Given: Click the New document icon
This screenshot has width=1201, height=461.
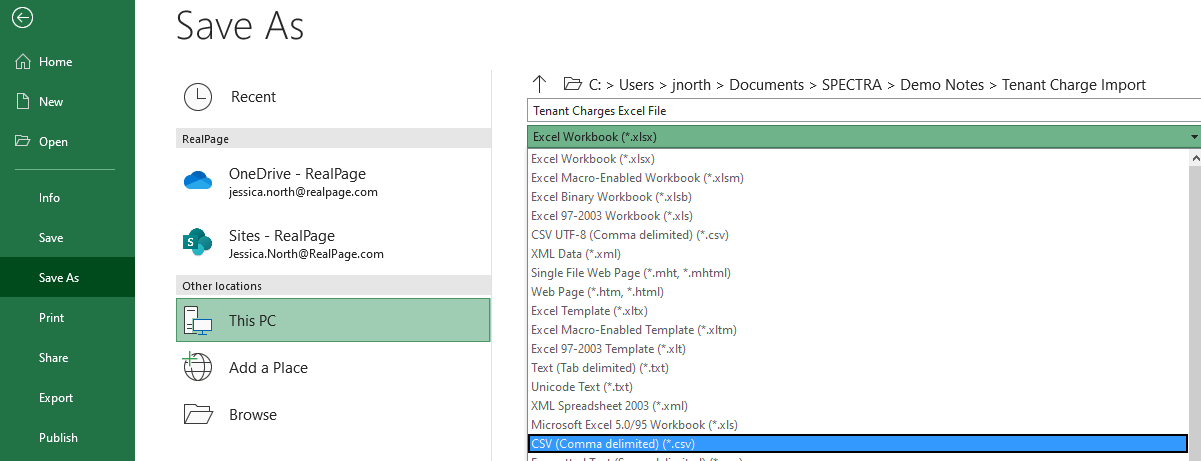Looking at the screenshot, I should [23, 102].
